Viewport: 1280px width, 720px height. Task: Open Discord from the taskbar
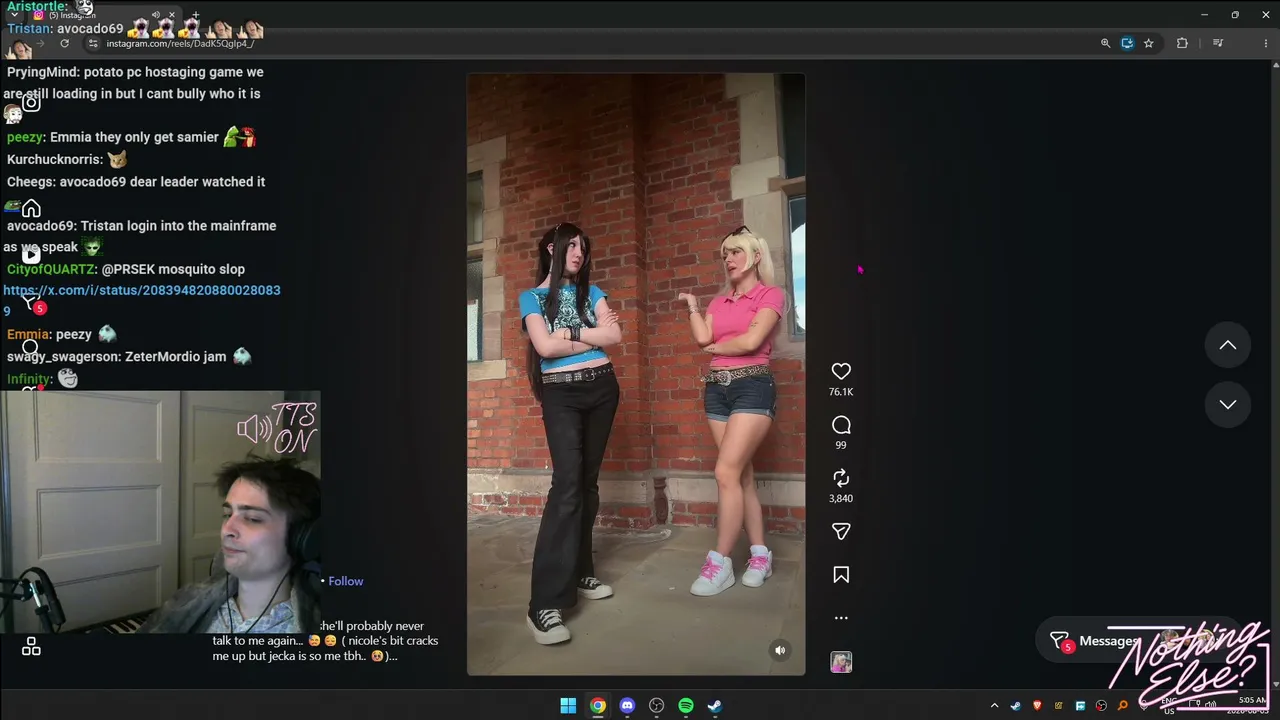click(627, 706)
